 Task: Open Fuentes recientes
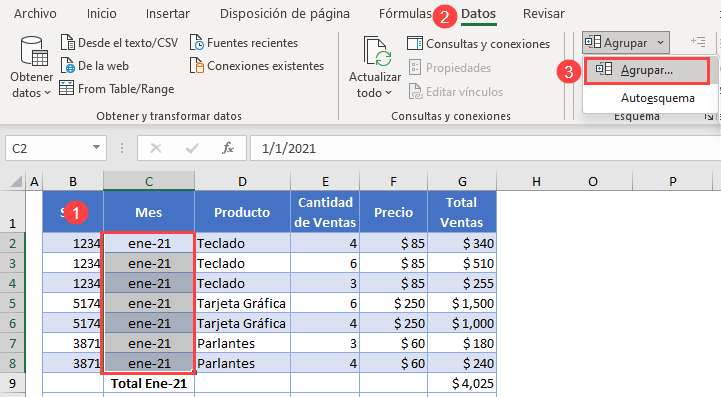tap(244, 43)
